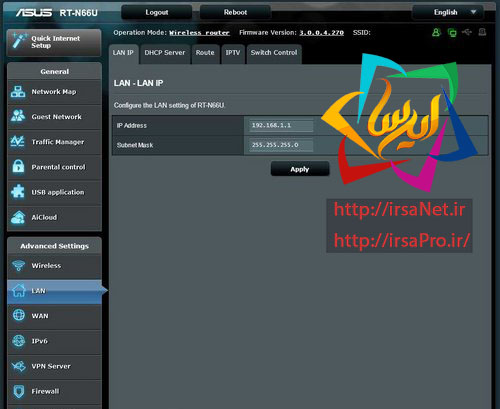This screenshot has height=409, width=500.
Task: Open Quick Internet Setup wizard
Action: pos(54,42)
